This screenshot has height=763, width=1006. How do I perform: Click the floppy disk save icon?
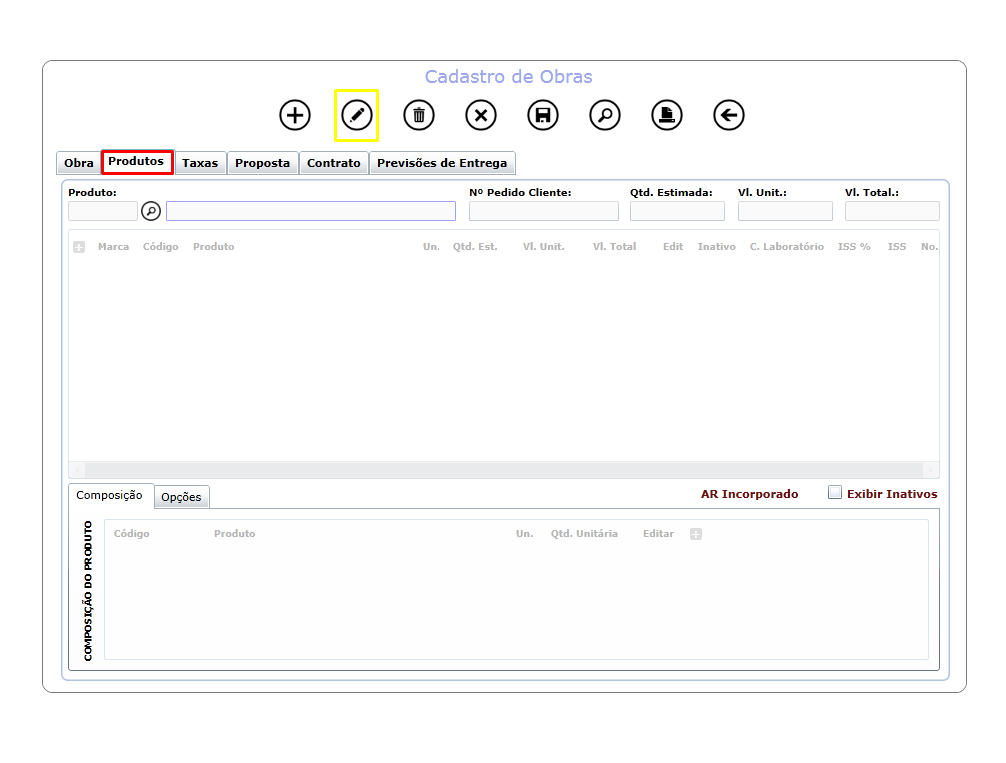point(543,116)
